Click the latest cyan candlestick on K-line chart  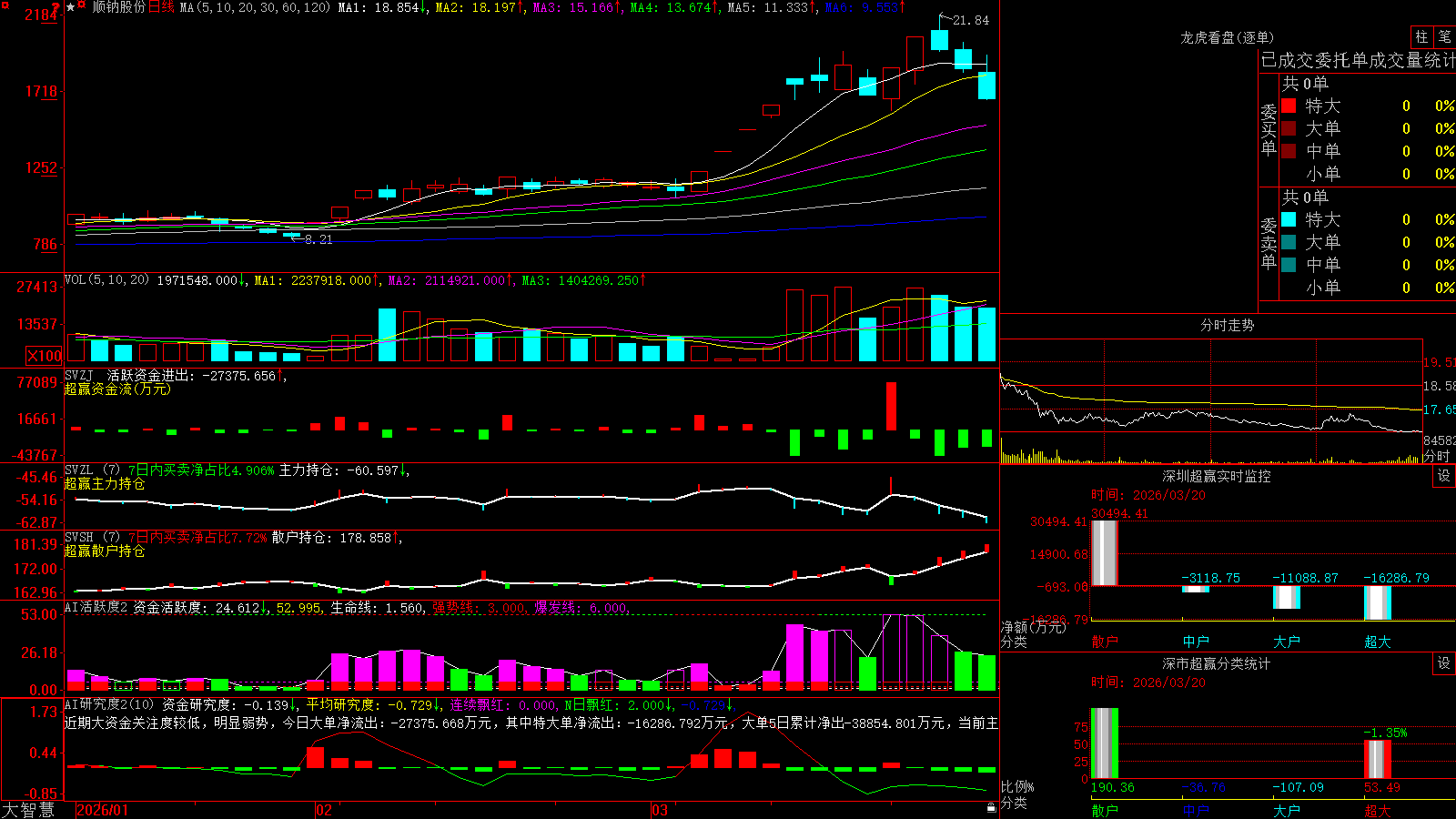(986, 86)
